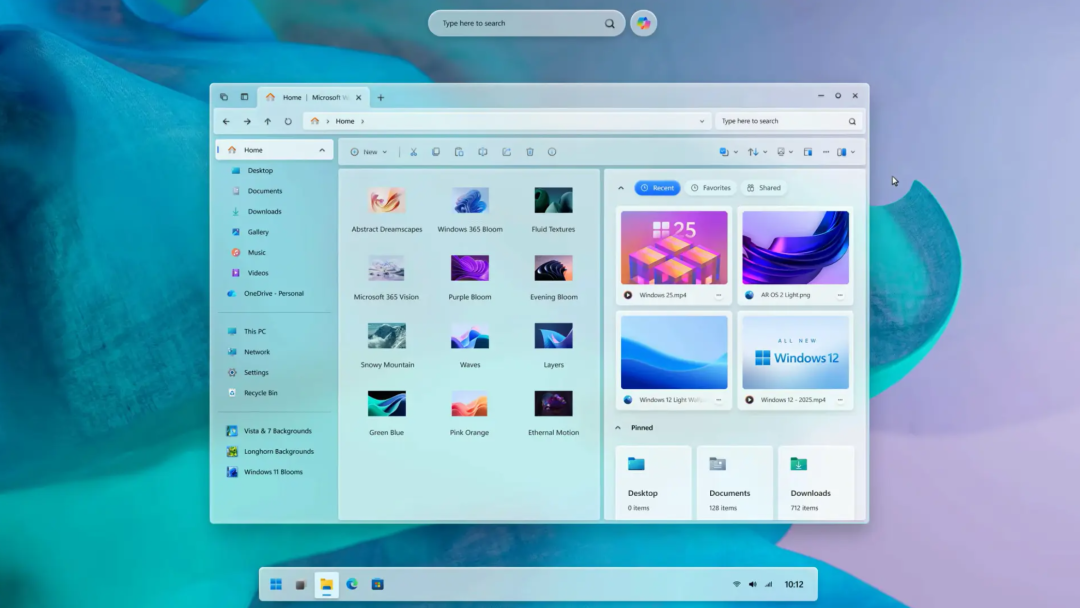Click the Copilot icon beside desktop search
This screenshot has width=1080, height=608.
pyautogui.click(x=643, y=23)
